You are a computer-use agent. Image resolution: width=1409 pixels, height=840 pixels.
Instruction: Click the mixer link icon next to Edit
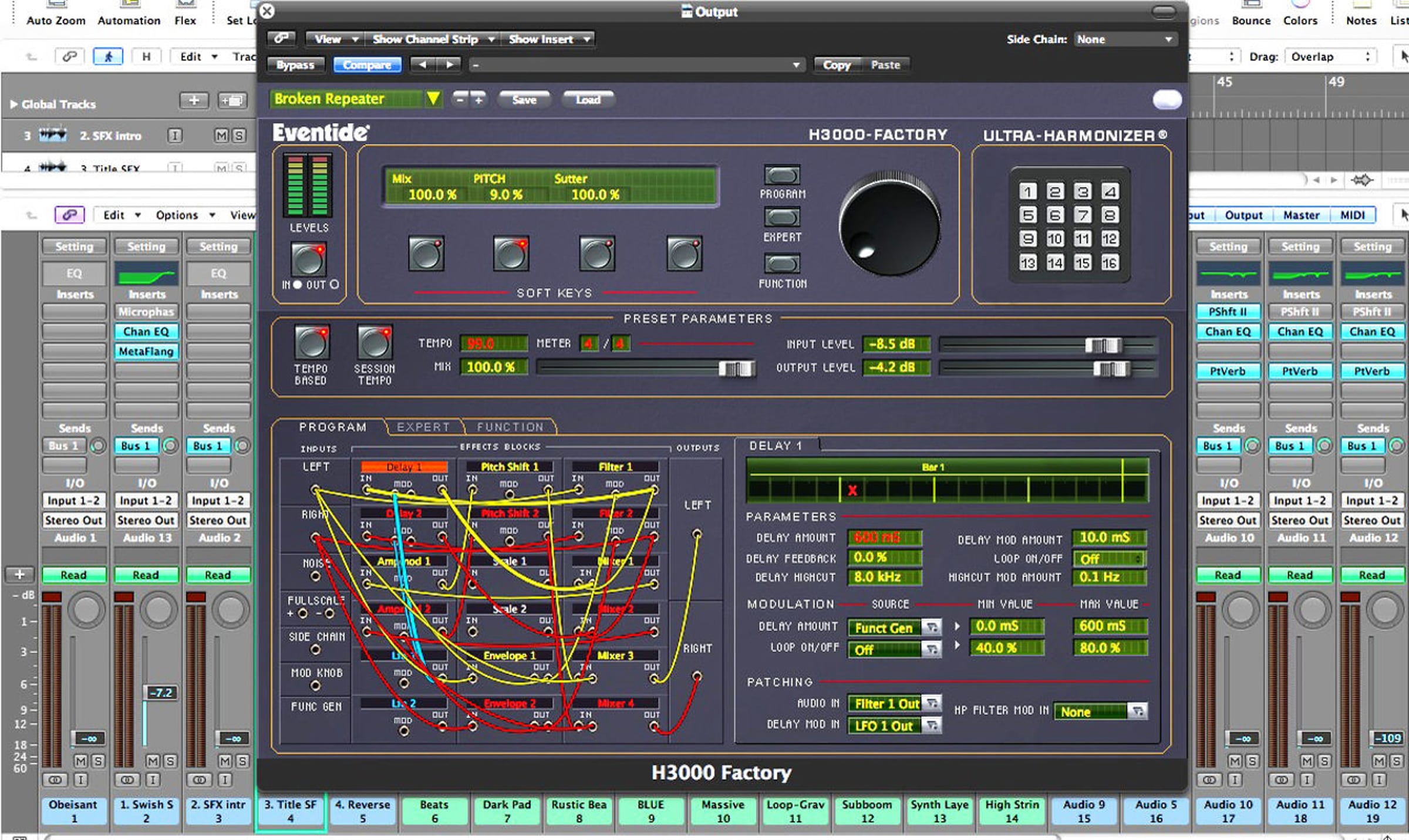point(69,215)
